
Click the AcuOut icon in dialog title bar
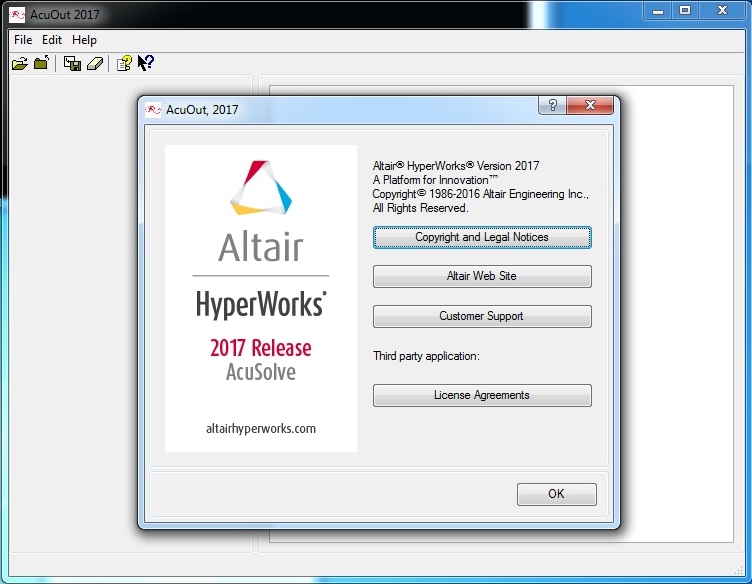(153, 110)
